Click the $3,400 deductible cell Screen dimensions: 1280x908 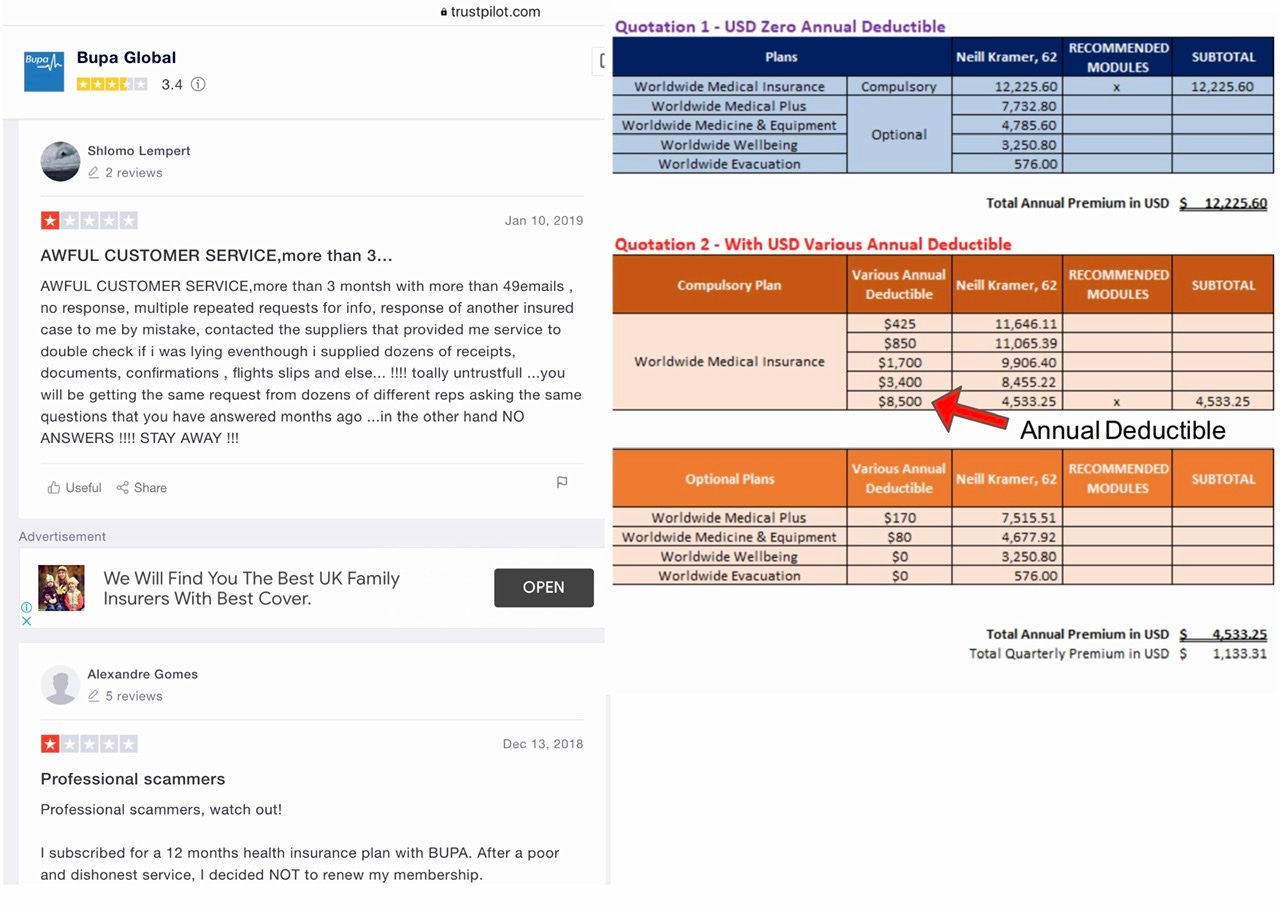coord(900,382)
